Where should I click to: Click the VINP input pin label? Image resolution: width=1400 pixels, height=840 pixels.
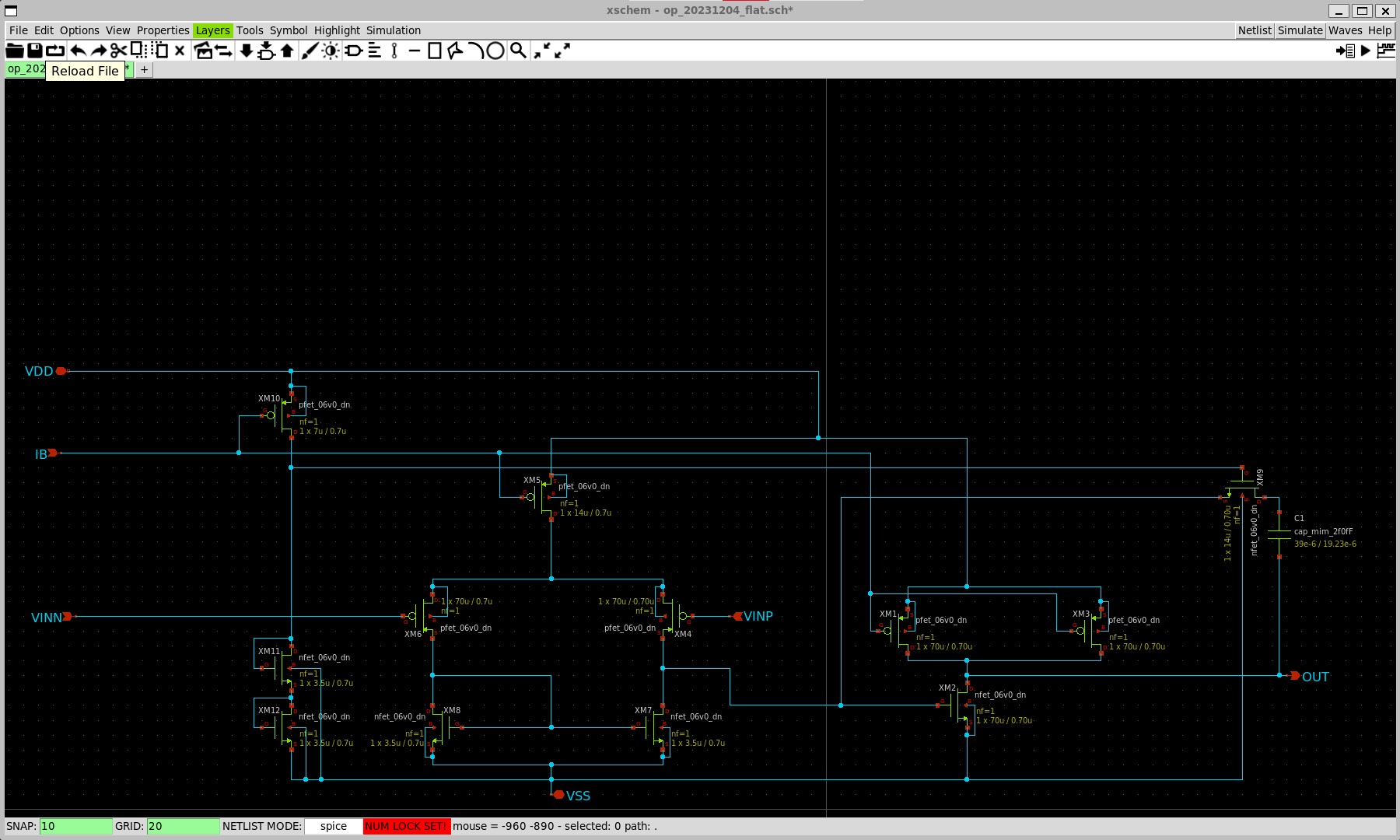[x=758, y=616]
